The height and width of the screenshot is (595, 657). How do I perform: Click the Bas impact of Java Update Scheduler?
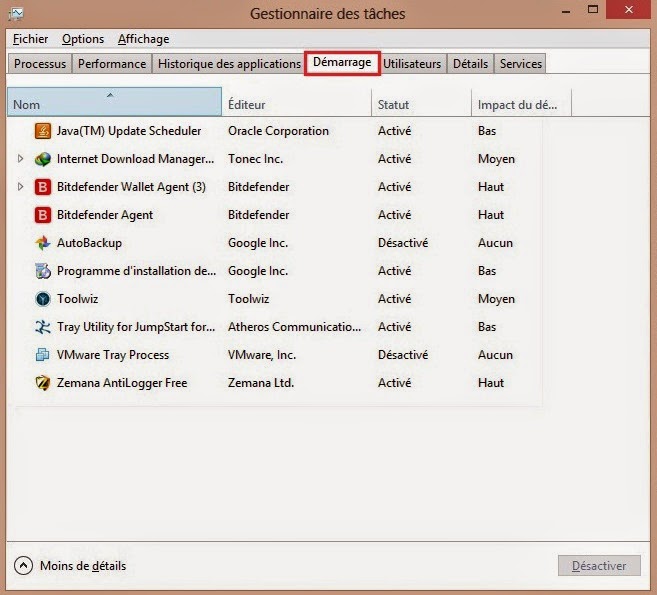487,131
